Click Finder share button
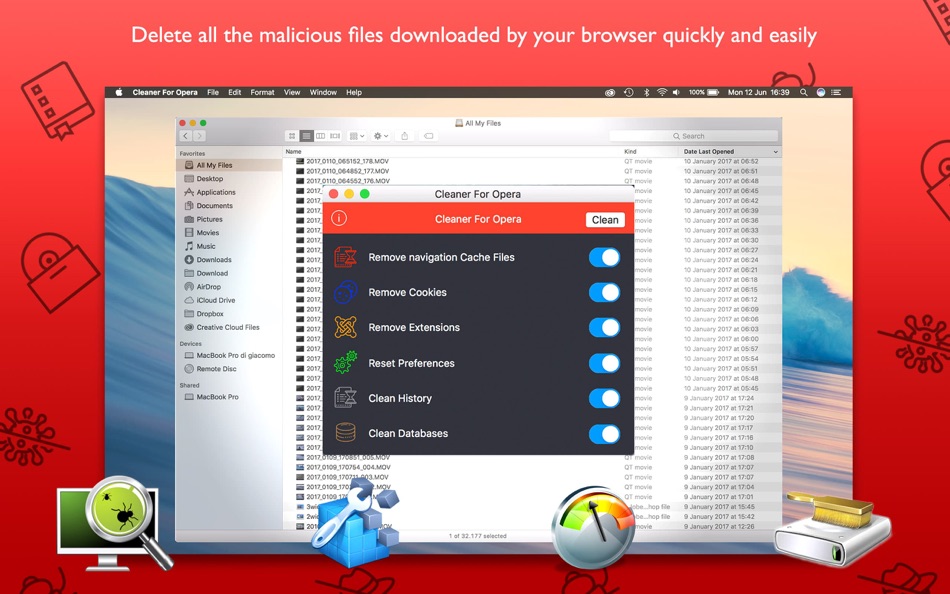 pos(405,136)
